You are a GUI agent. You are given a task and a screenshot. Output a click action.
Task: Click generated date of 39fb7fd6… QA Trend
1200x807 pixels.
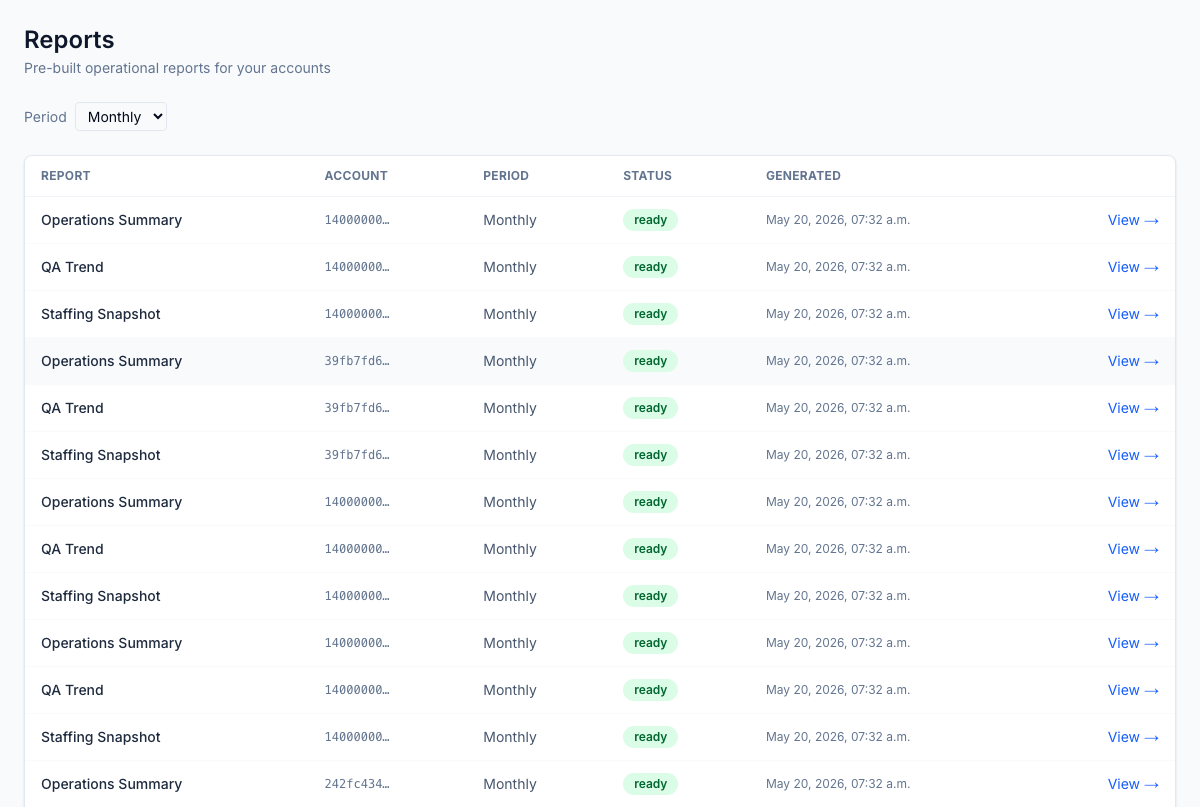(x=838, y=408)
